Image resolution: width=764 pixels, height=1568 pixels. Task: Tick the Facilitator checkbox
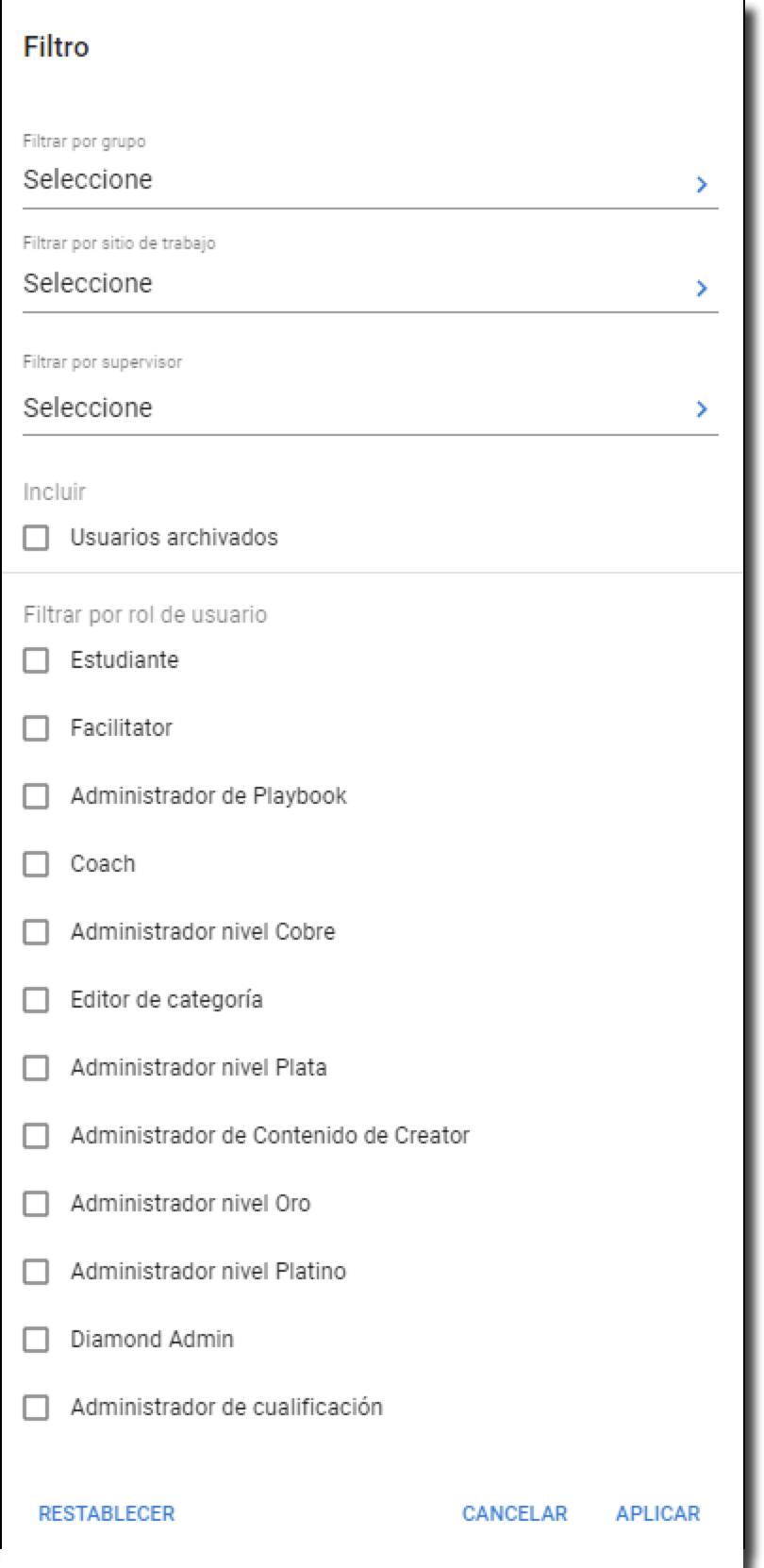click(x=36, y=728)
